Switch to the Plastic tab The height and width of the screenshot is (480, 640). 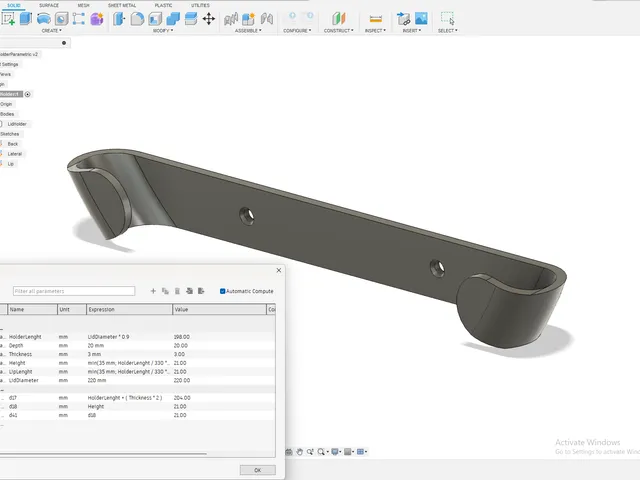click(x=163, y=5)
